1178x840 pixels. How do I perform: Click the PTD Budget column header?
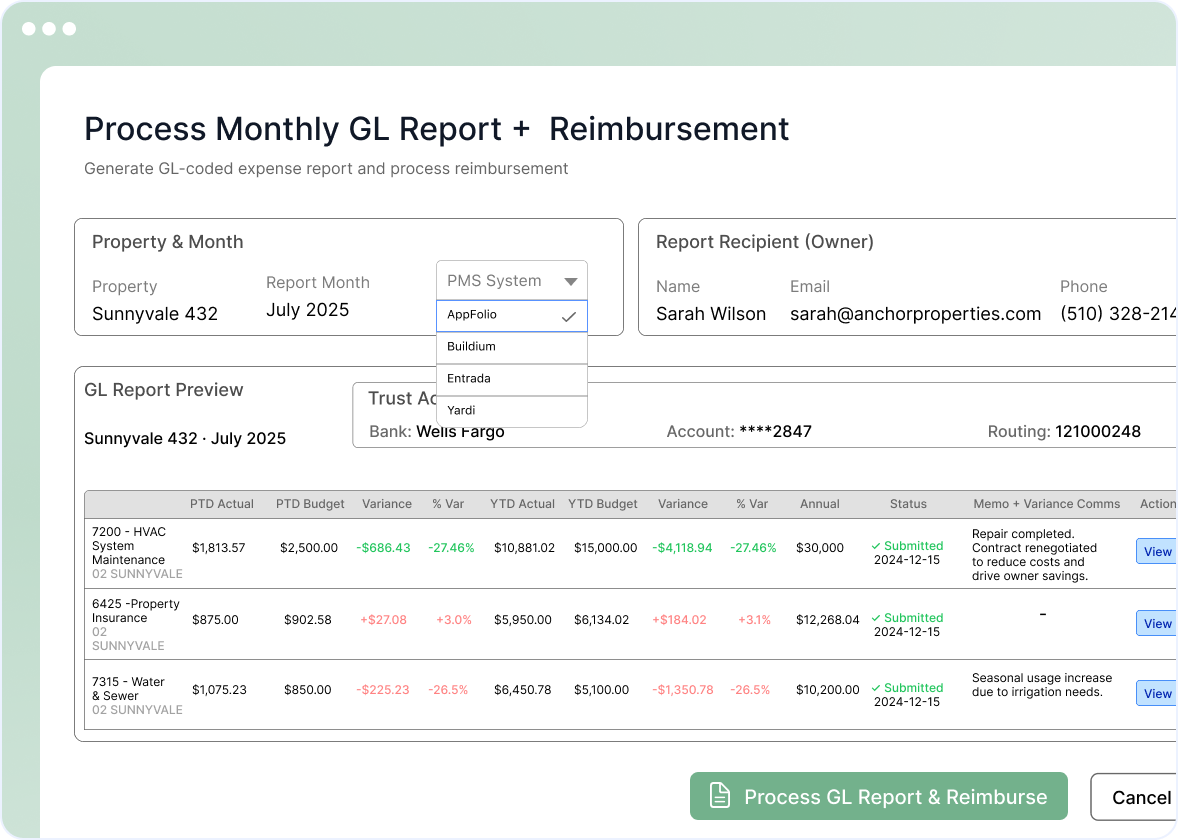click(x=310, y=504)
